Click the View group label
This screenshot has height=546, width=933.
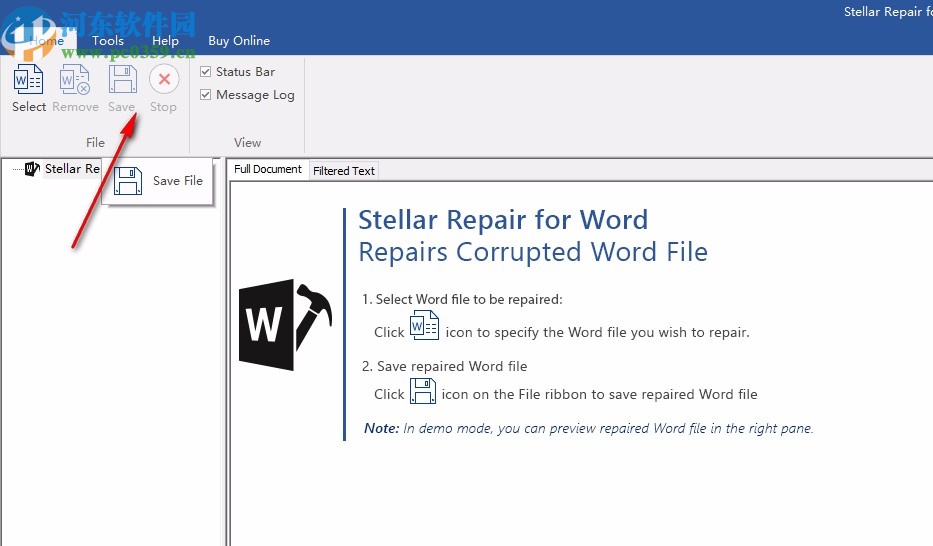click(247, 143)
